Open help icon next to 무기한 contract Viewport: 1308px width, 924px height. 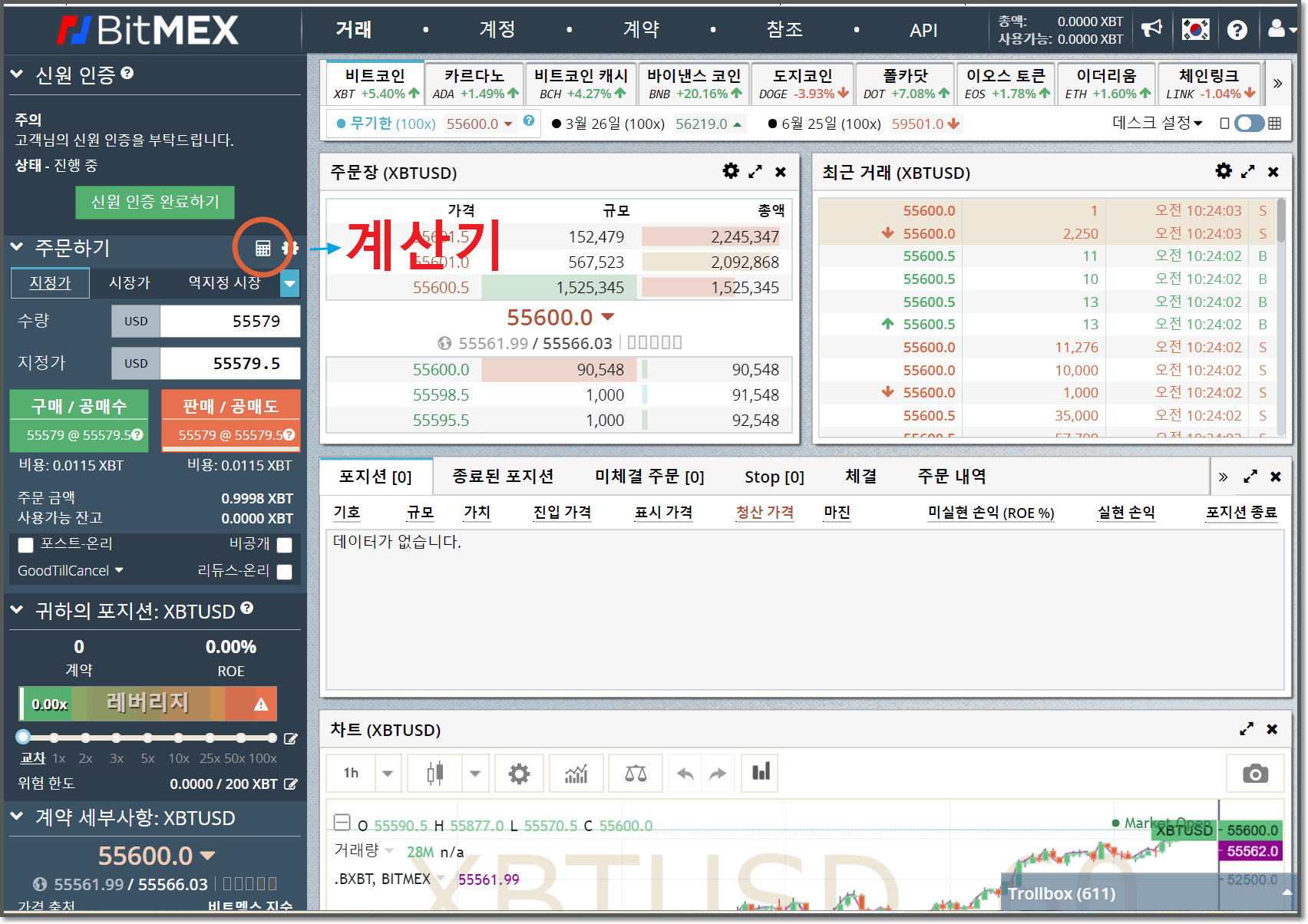(529, 120)
